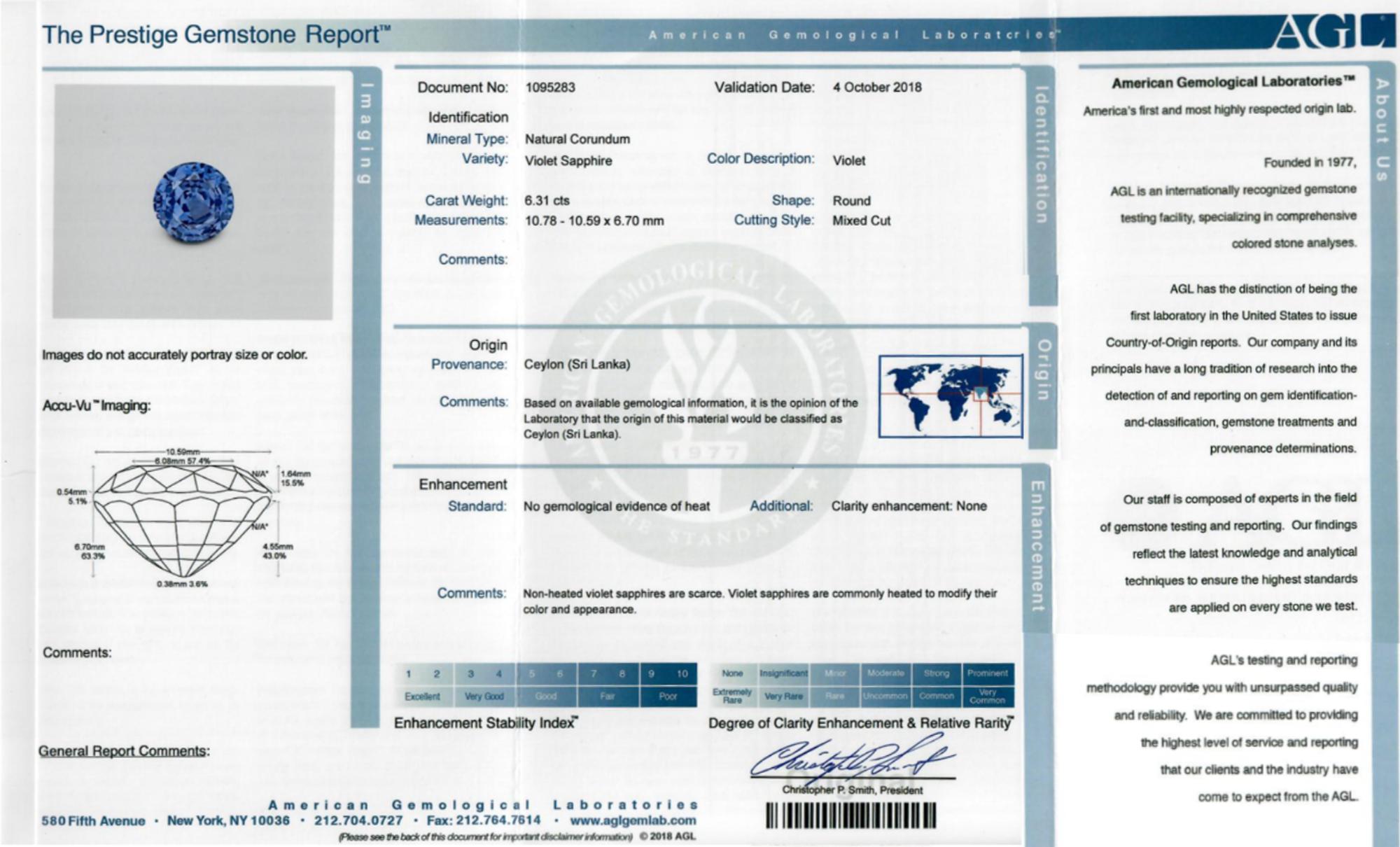Click measurements "10.78 - 10.59 x 6.70 mm"
The image size is (1400, 847).
pyautogui.click(x=594, y=221)
